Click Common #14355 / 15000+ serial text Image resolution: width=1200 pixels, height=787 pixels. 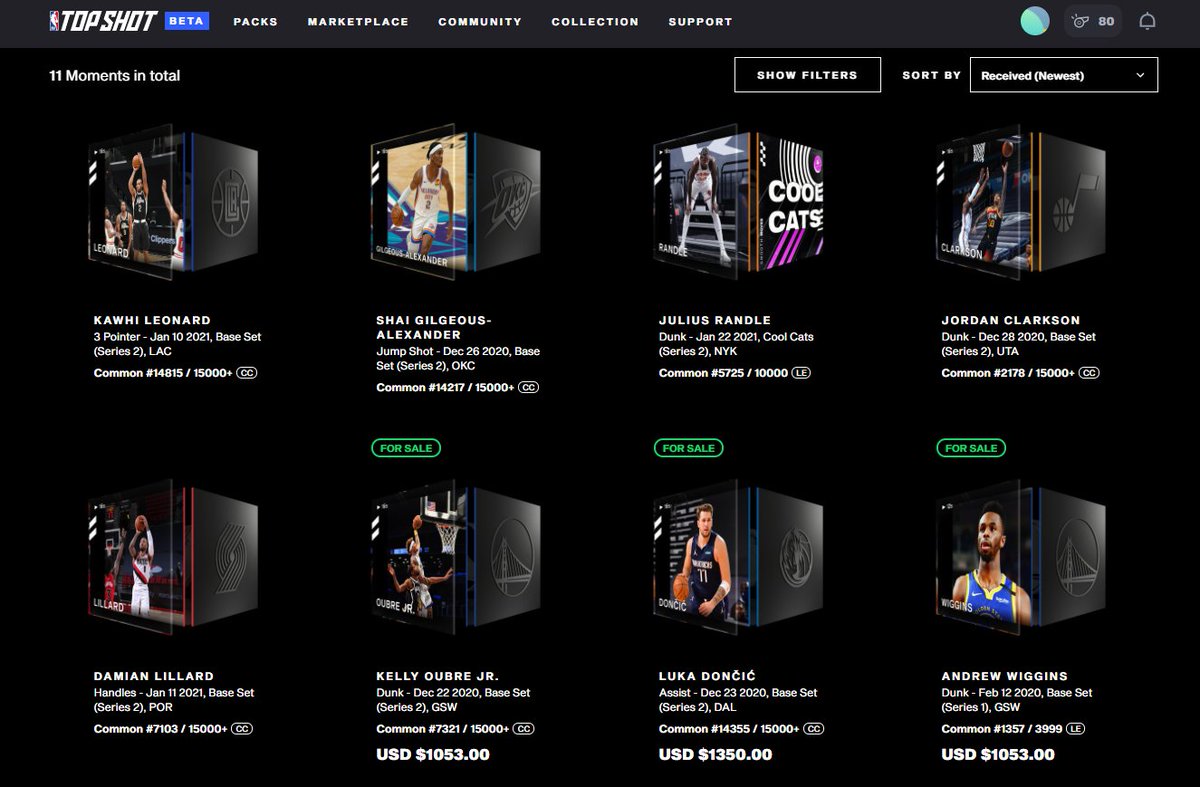tap(729, 729)
